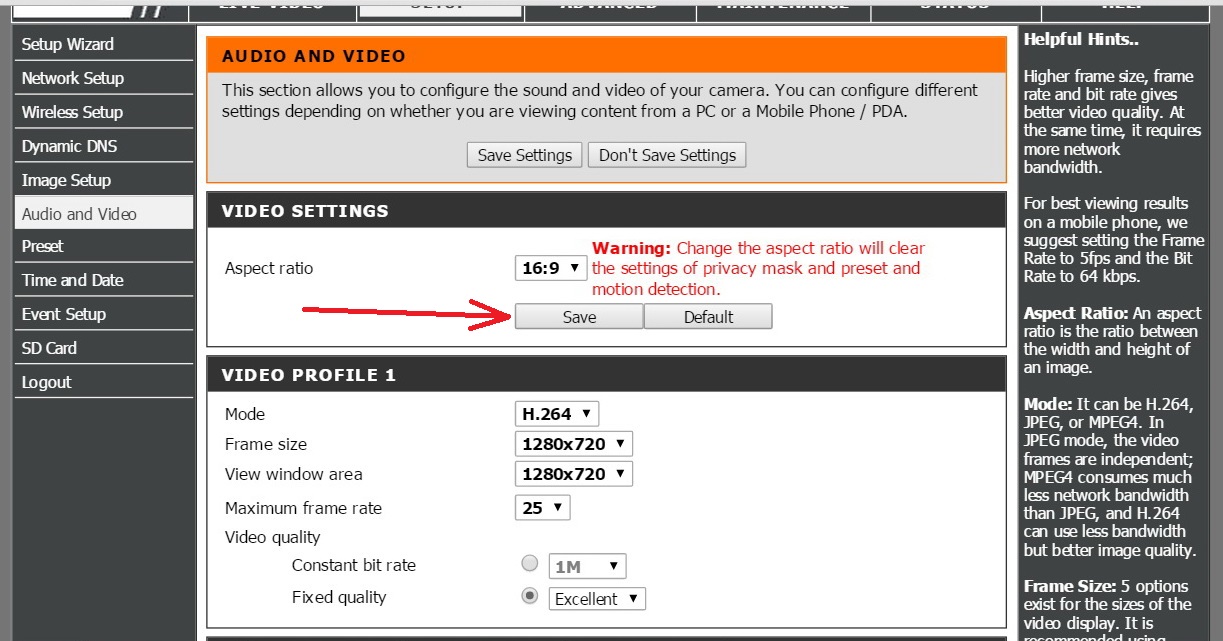The image size is (1223, 641).
Task: Open the Aspect ratio 16:9 dropdown
Action: tap(551, 268)
